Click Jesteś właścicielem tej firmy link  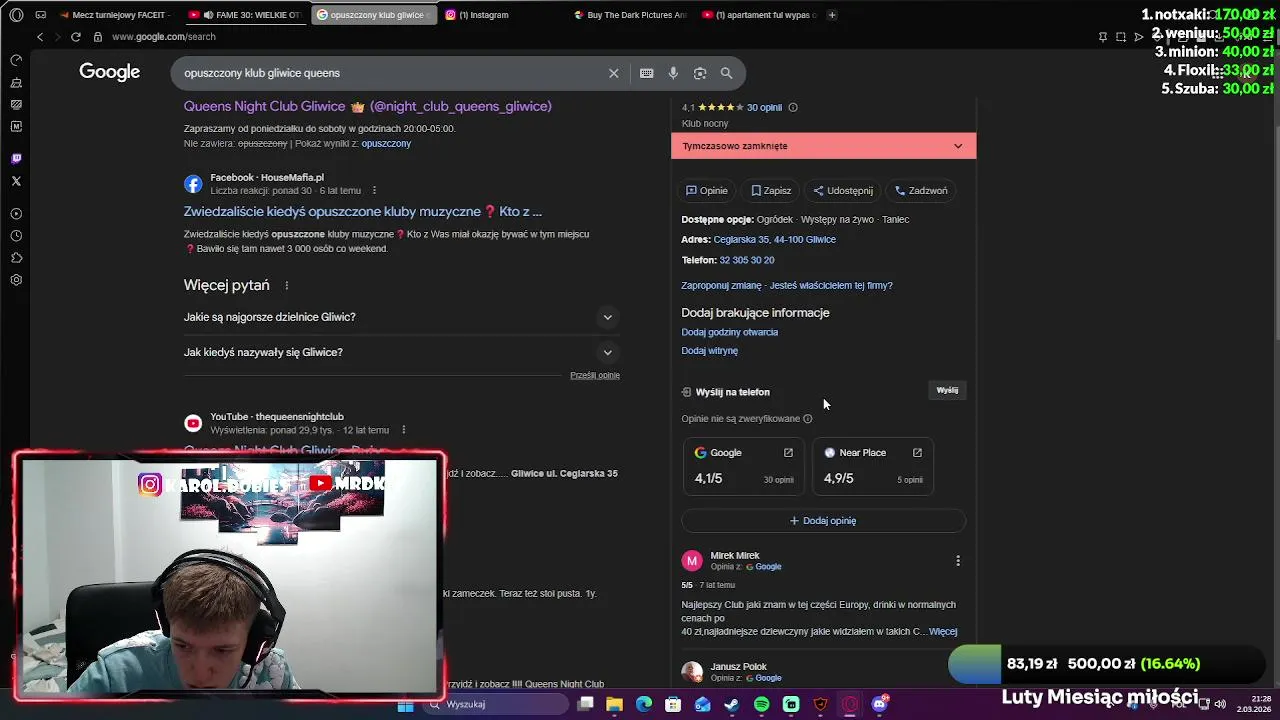tap(831, 285)
